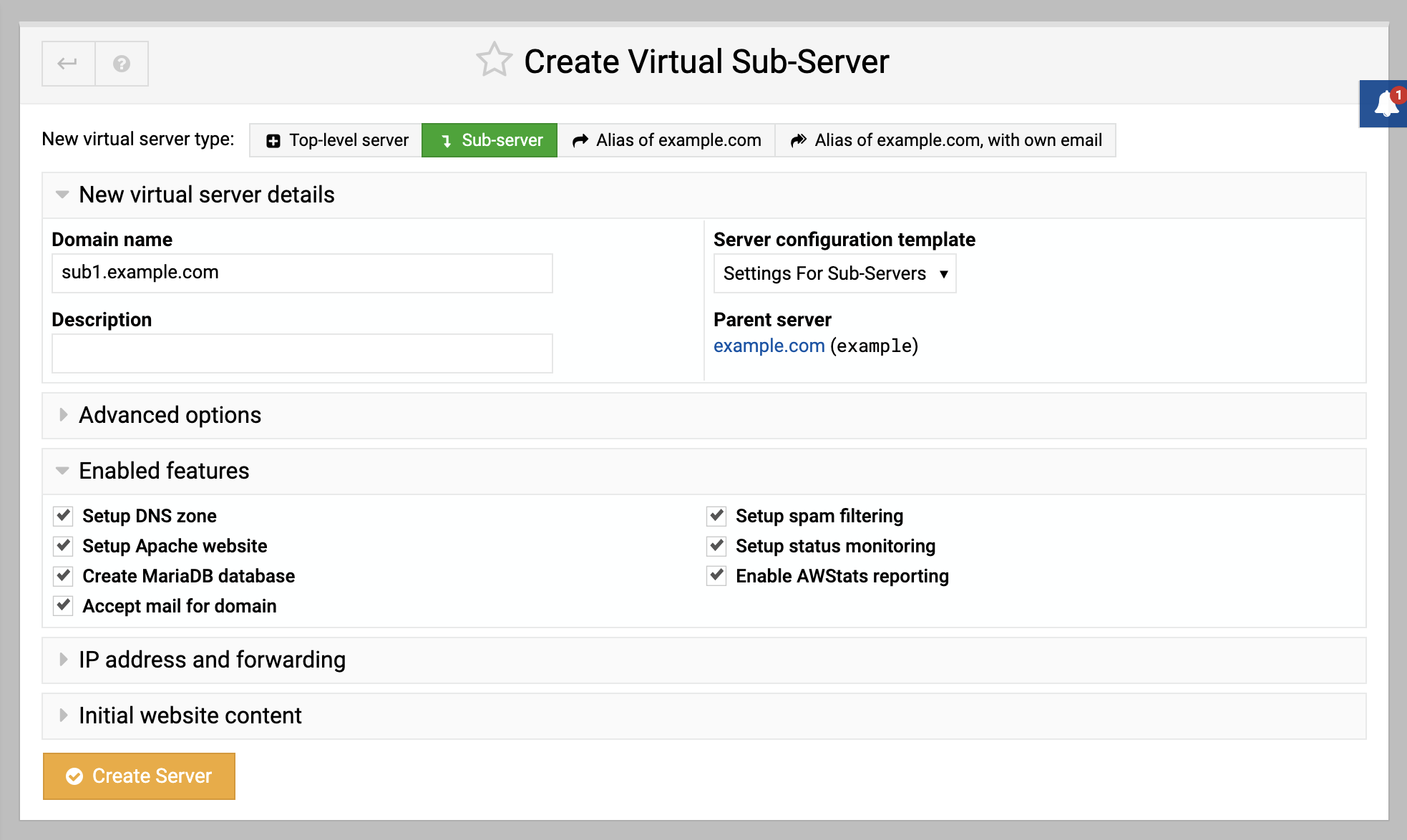
Task: Open the notifications bell icon
Action: click(x=1386, y=104)
